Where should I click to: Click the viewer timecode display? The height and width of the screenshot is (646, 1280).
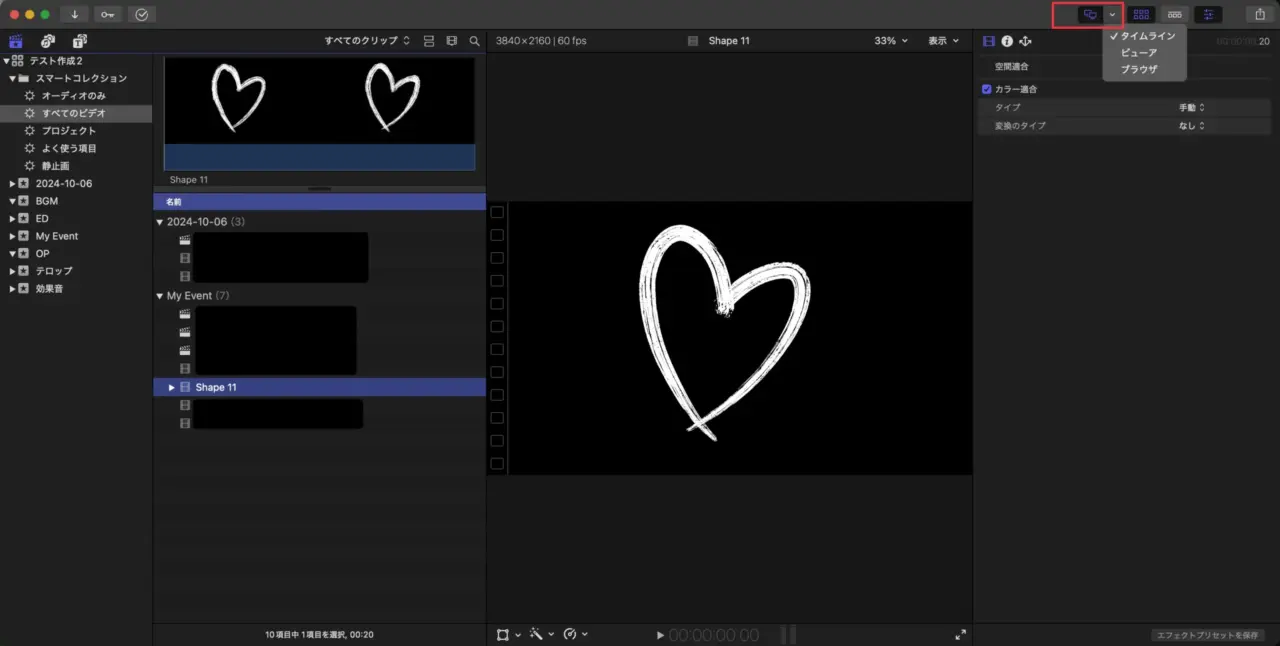pos(714,635)
